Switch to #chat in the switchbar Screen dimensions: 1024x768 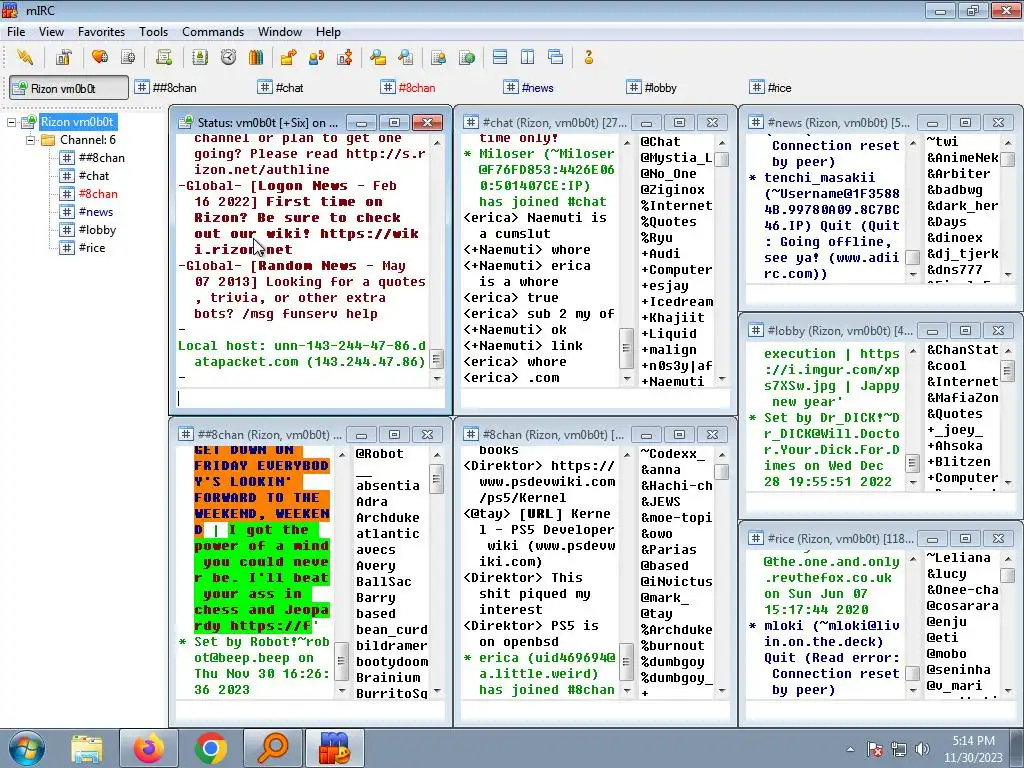[281, 88]
